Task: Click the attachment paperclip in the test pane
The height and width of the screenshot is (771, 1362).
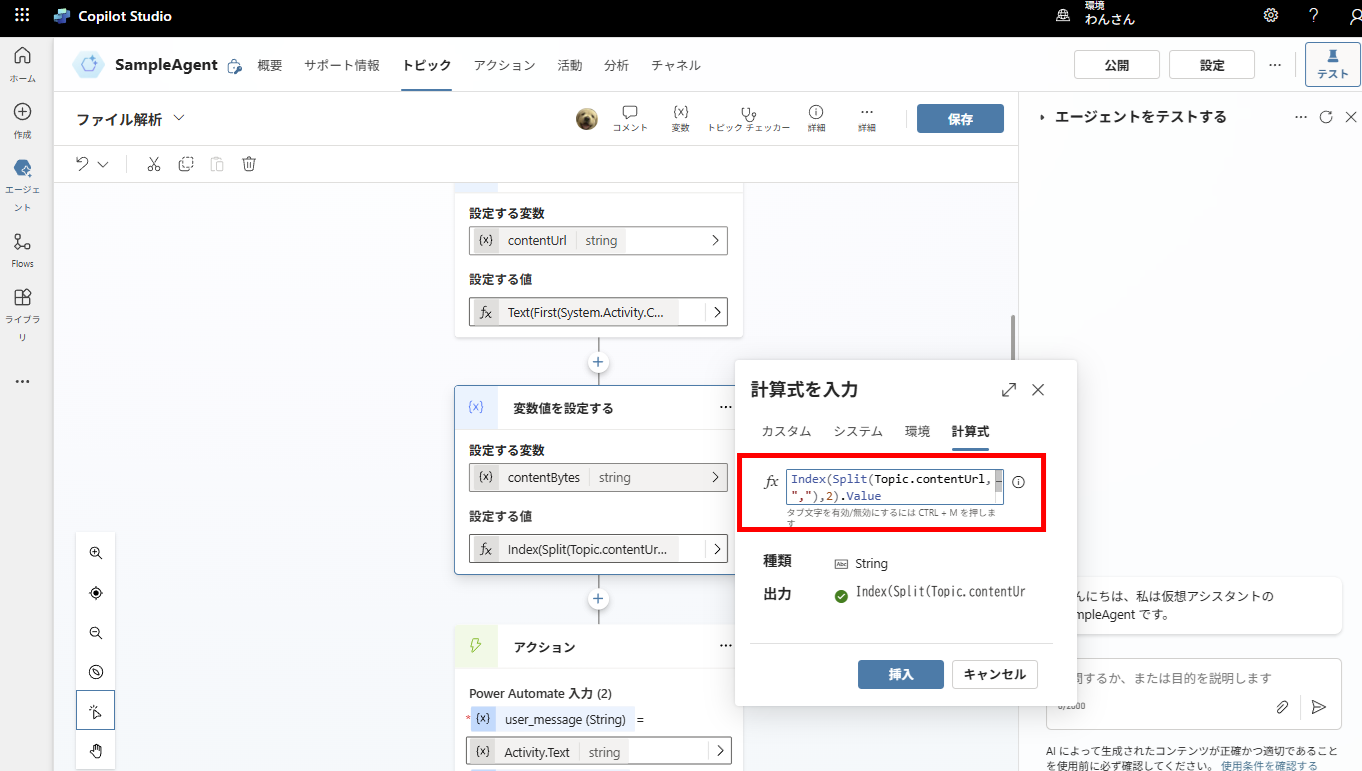Action: 1282,706
